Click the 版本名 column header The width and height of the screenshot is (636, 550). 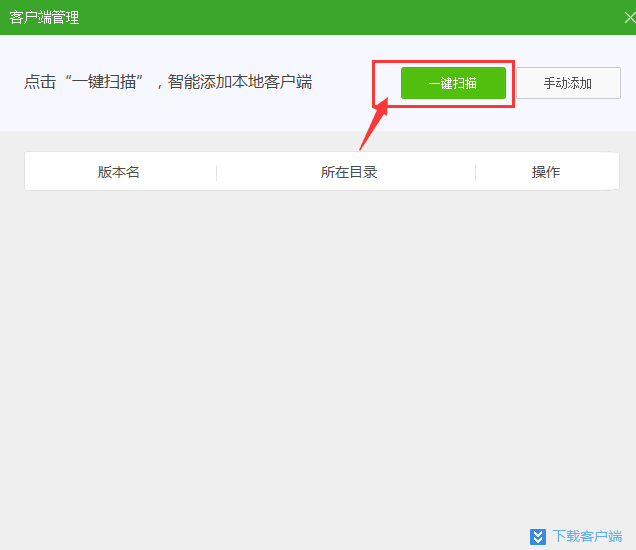click(118, 172)
